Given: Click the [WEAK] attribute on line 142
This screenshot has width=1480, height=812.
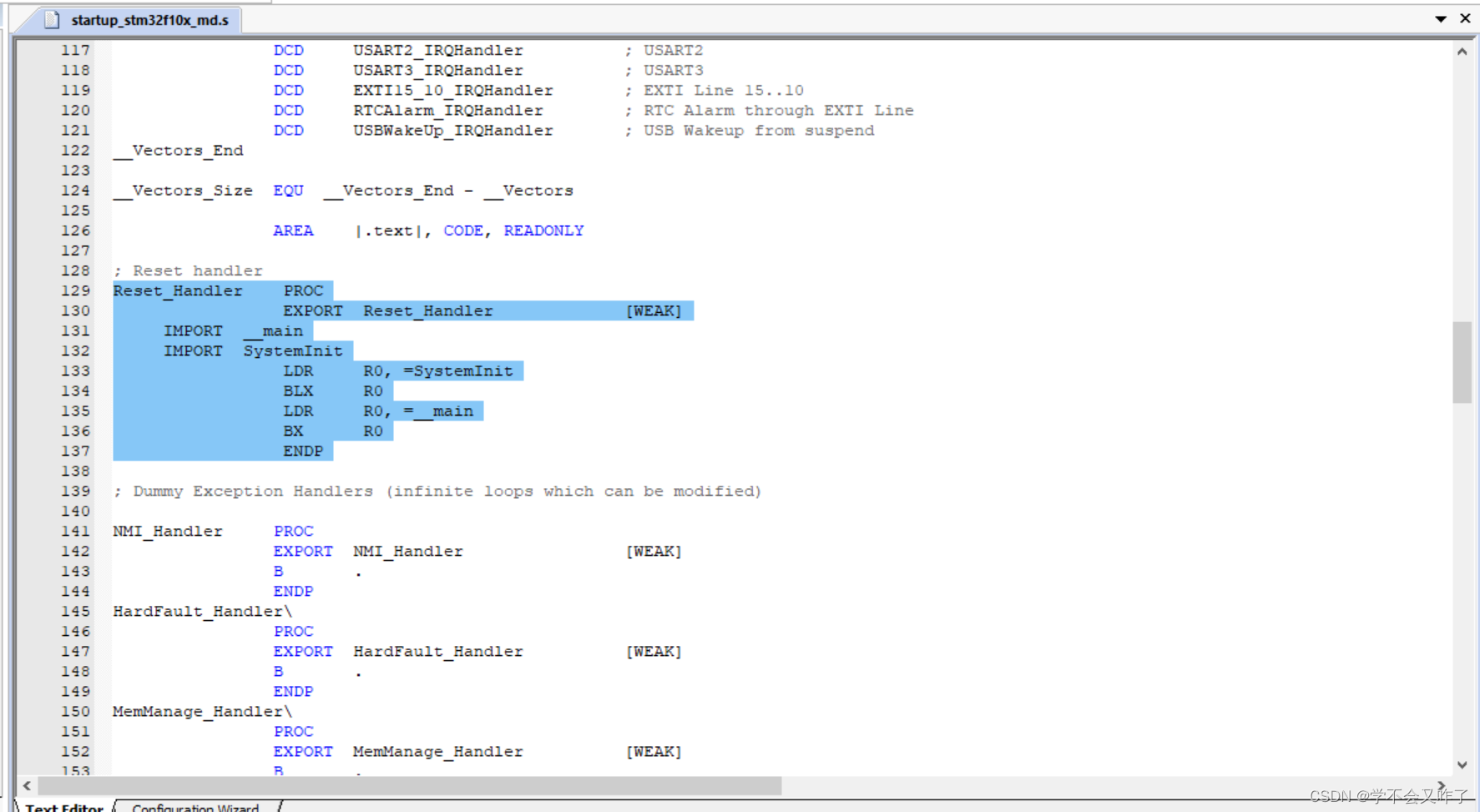Looking at the screenshot, I should pyautogui.click(x=654, y=551).
